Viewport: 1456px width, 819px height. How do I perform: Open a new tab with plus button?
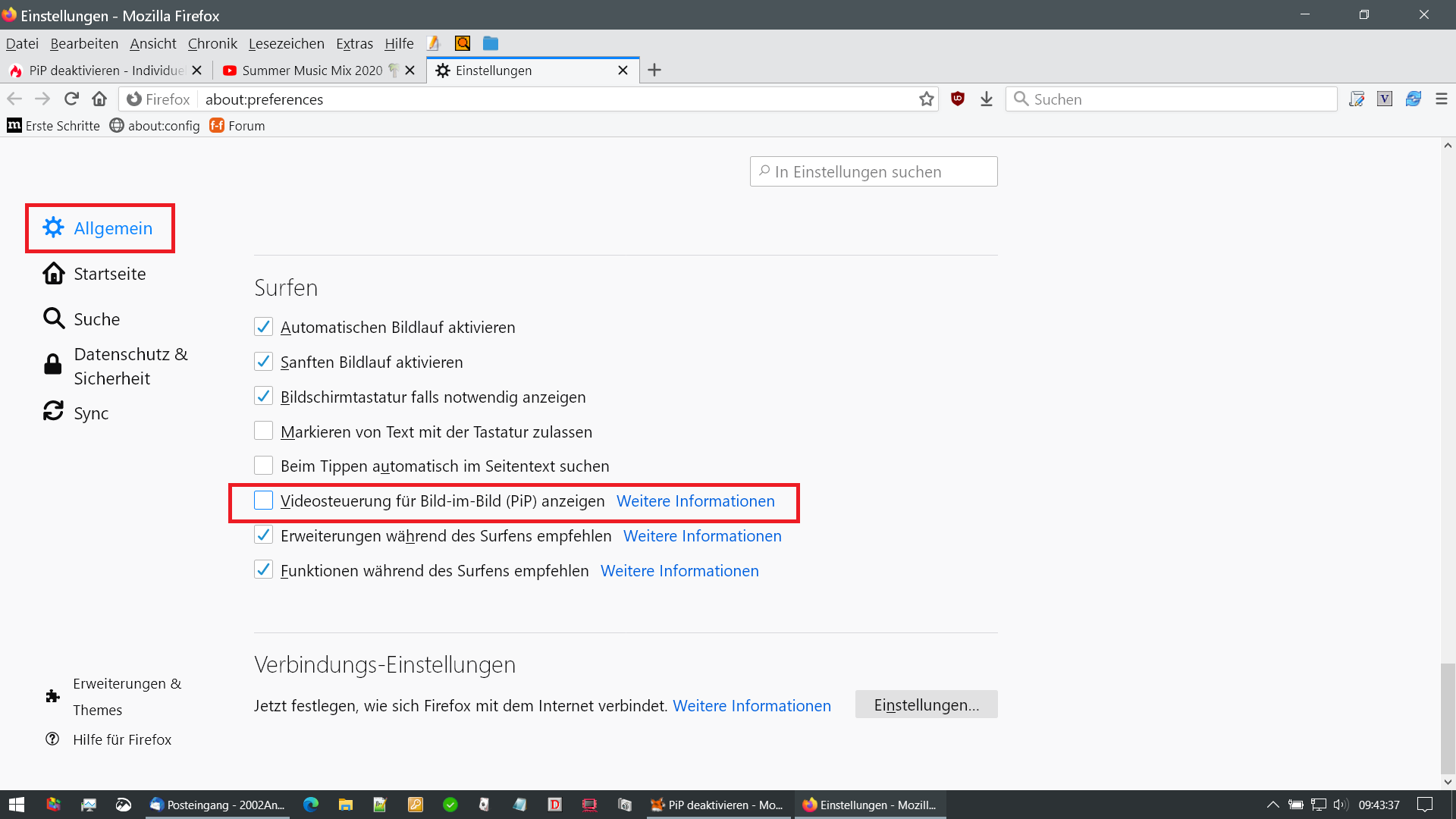[654, 71]
